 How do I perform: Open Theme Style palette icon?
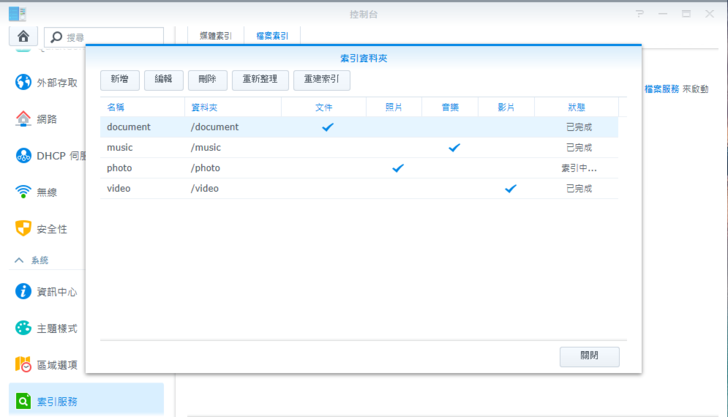coord(23,328)
